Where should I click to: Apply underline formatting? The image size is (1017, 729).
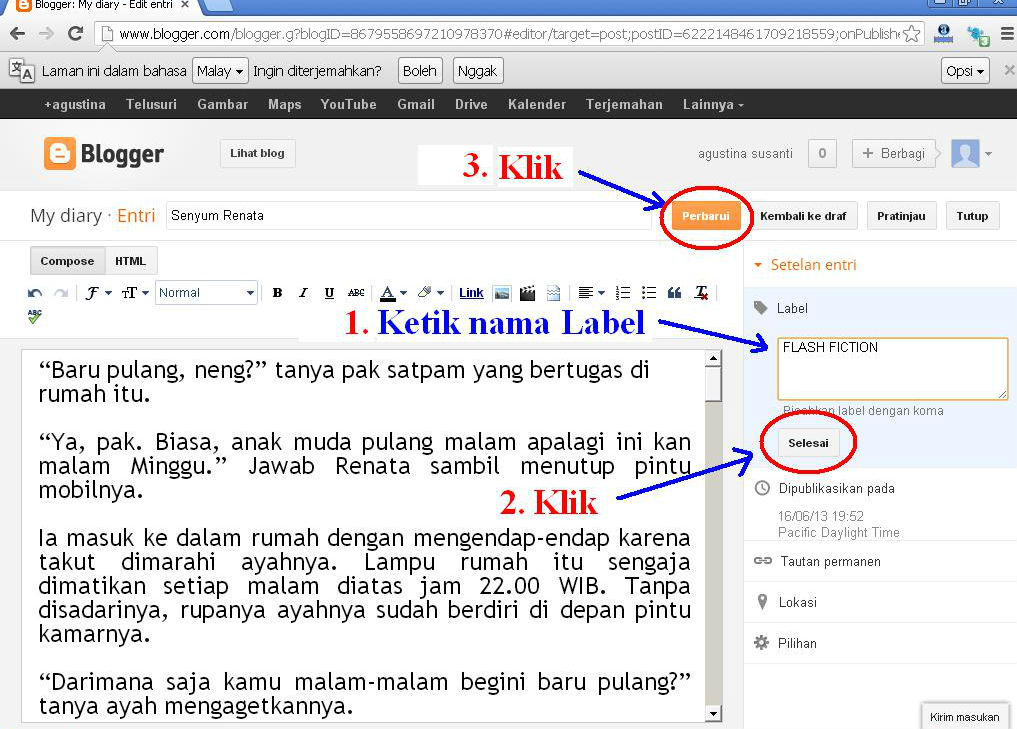point(329,293)
